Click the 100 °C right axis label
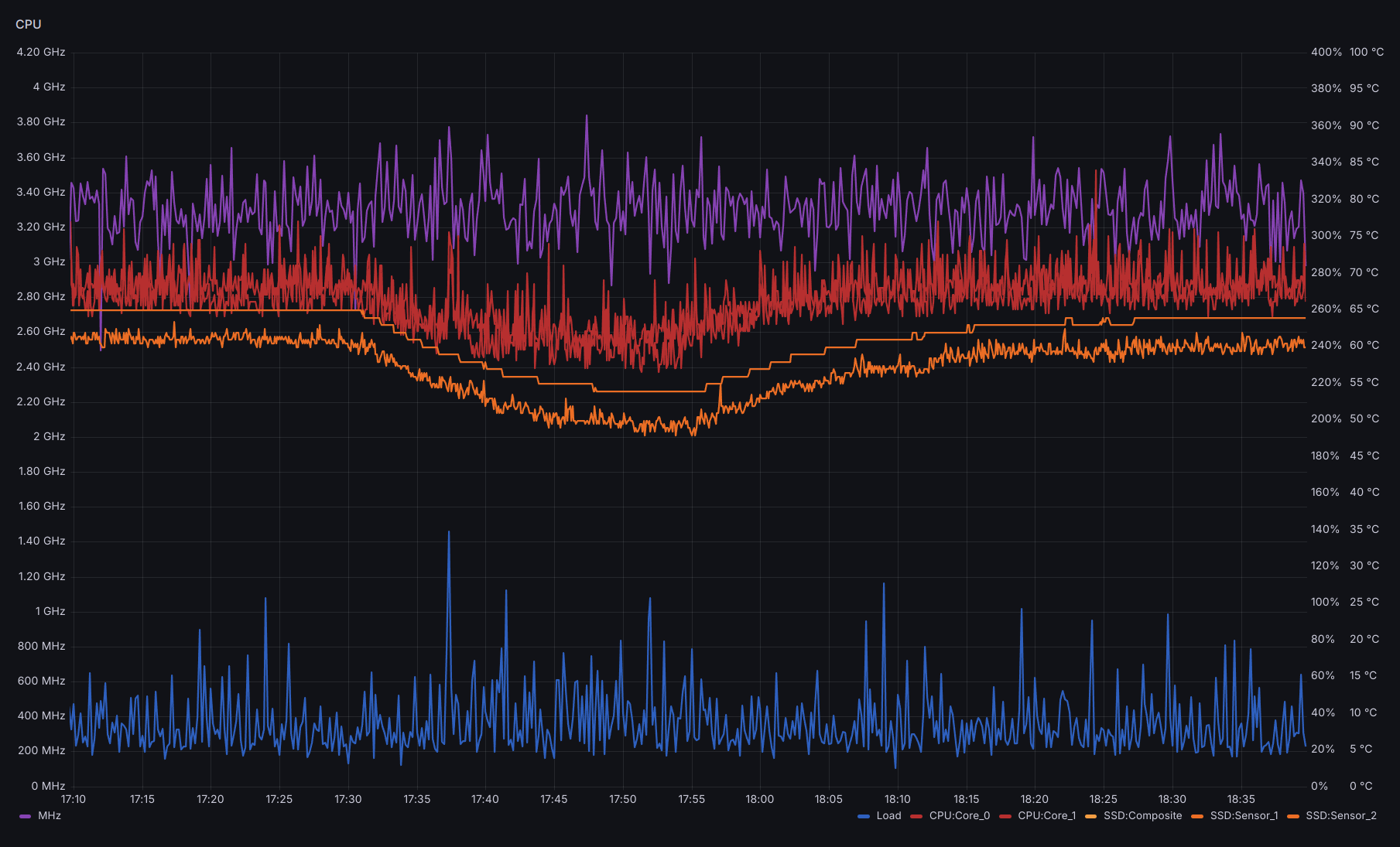The height and width of the screenshot is (847, 1400). (1366, 52)
